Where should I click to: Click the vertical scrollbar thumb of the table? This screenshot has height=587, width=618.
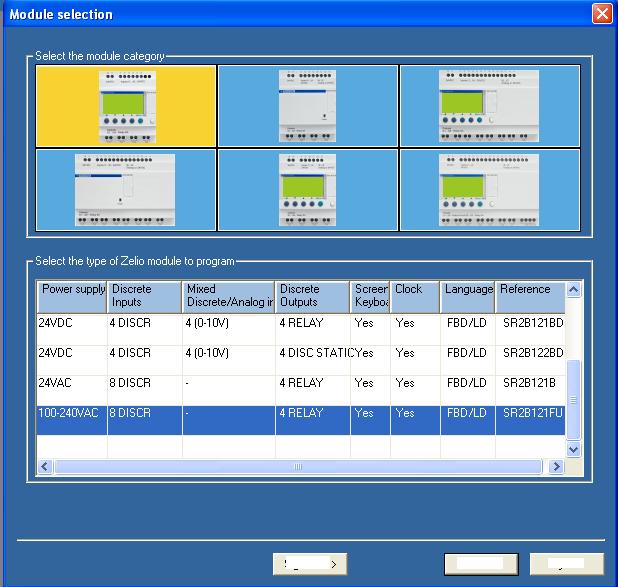click(573, 400)
